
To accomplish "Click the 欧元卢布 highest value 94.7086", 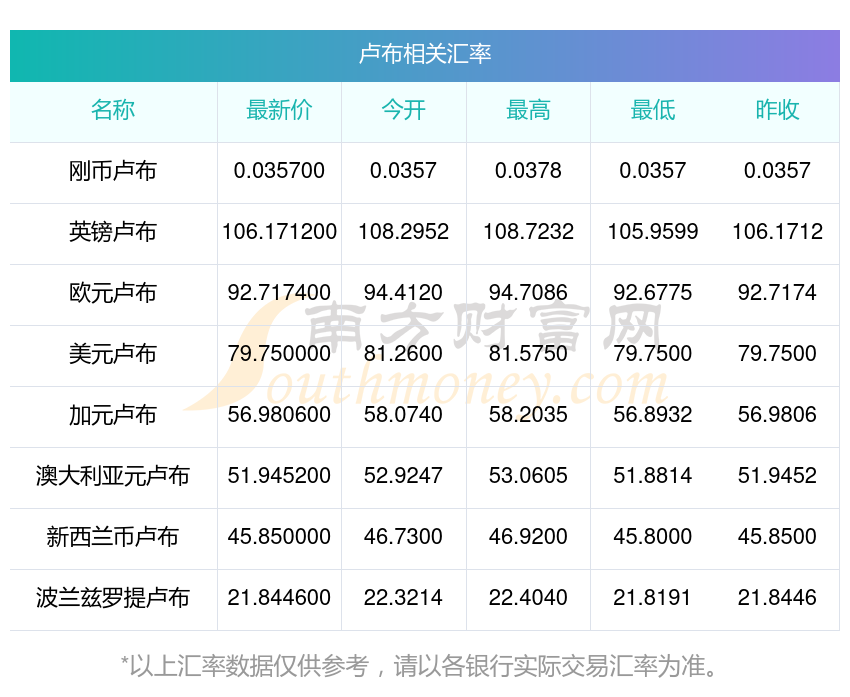I will click(528, 293).
